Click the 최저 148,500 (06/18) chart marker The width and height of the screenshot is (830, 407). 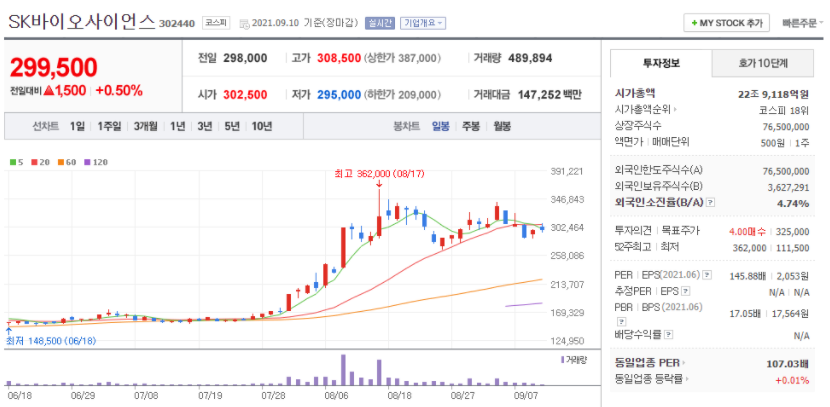51,341
